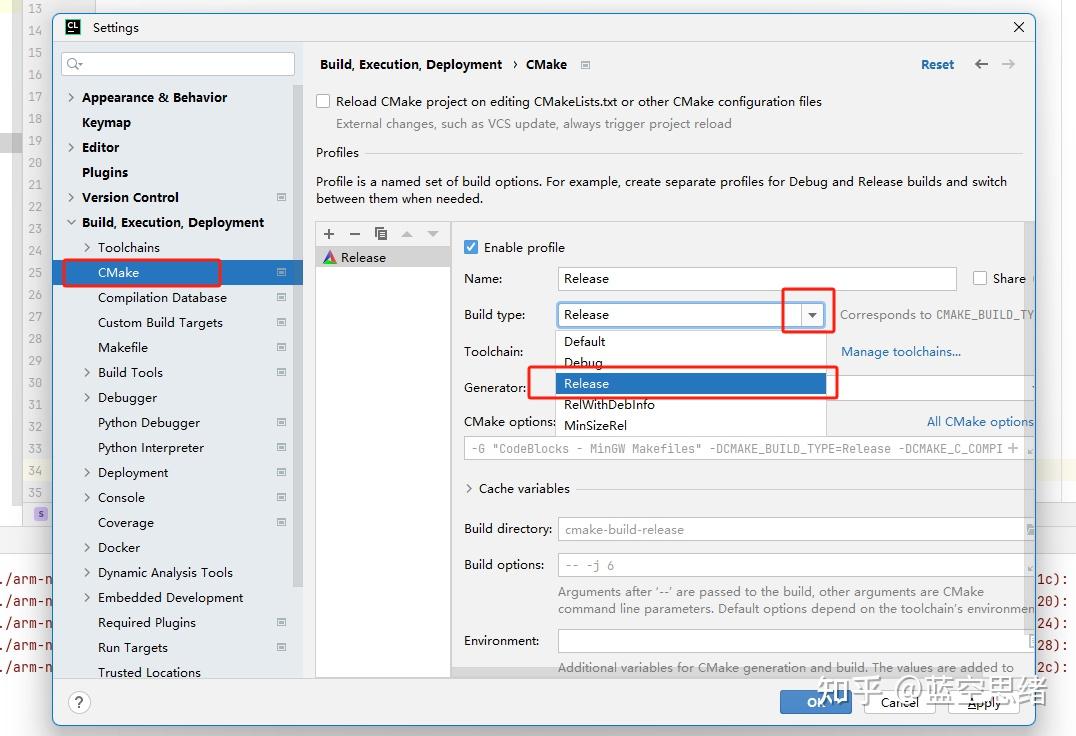
Task: Open the All CMake options link
Action: click(980, 422)
